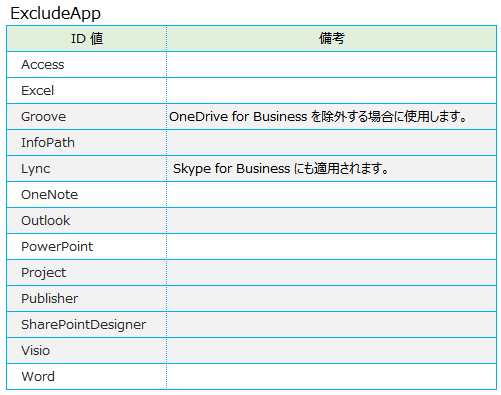Select the '備考' column header

tap(331, 39)
